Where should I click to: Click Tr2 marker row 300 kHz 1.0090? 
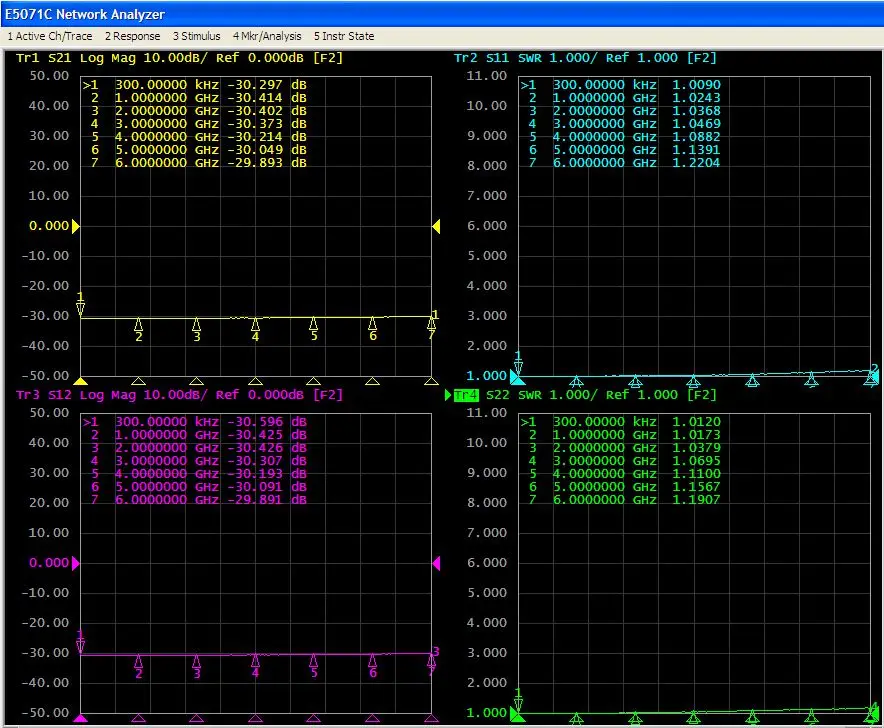(620, 85)
